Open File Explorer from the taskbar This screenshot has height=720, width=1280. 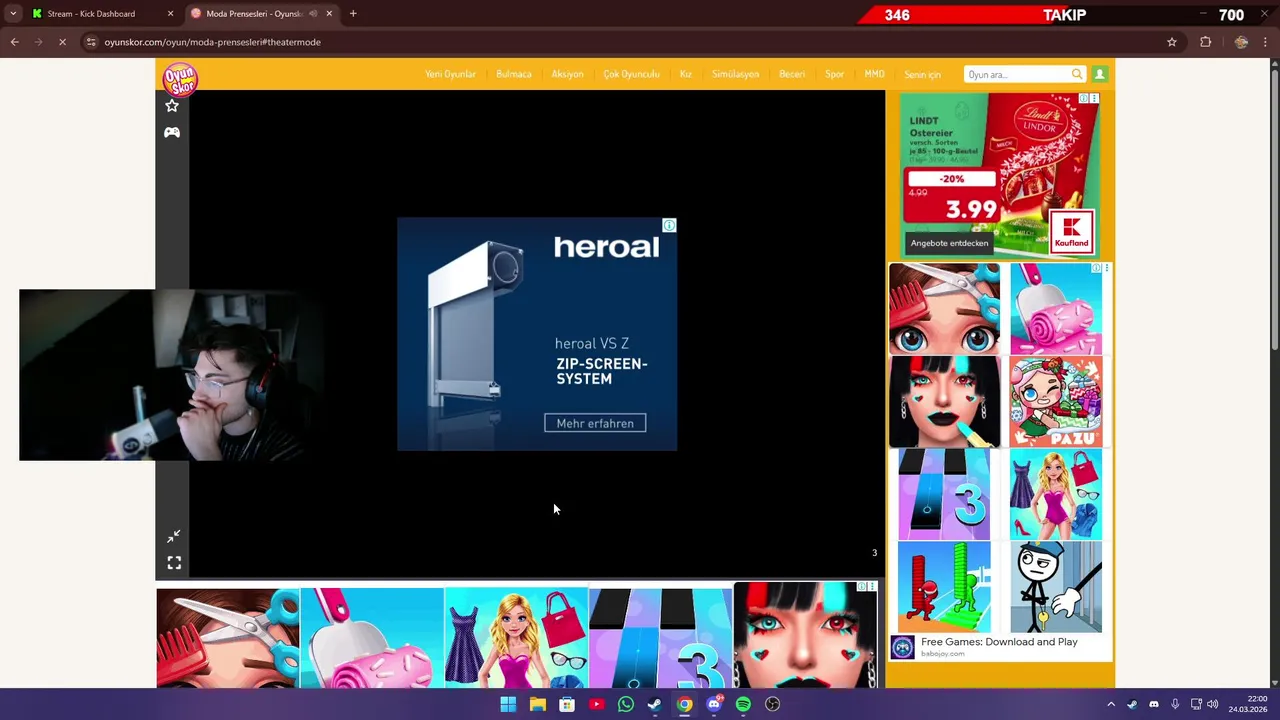click(x=538, y=704)
